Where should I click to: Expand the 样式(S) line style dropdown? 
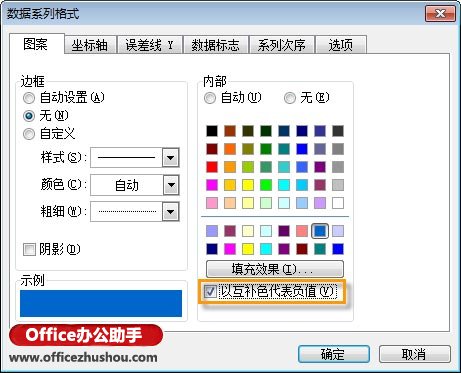click(171, 157)
